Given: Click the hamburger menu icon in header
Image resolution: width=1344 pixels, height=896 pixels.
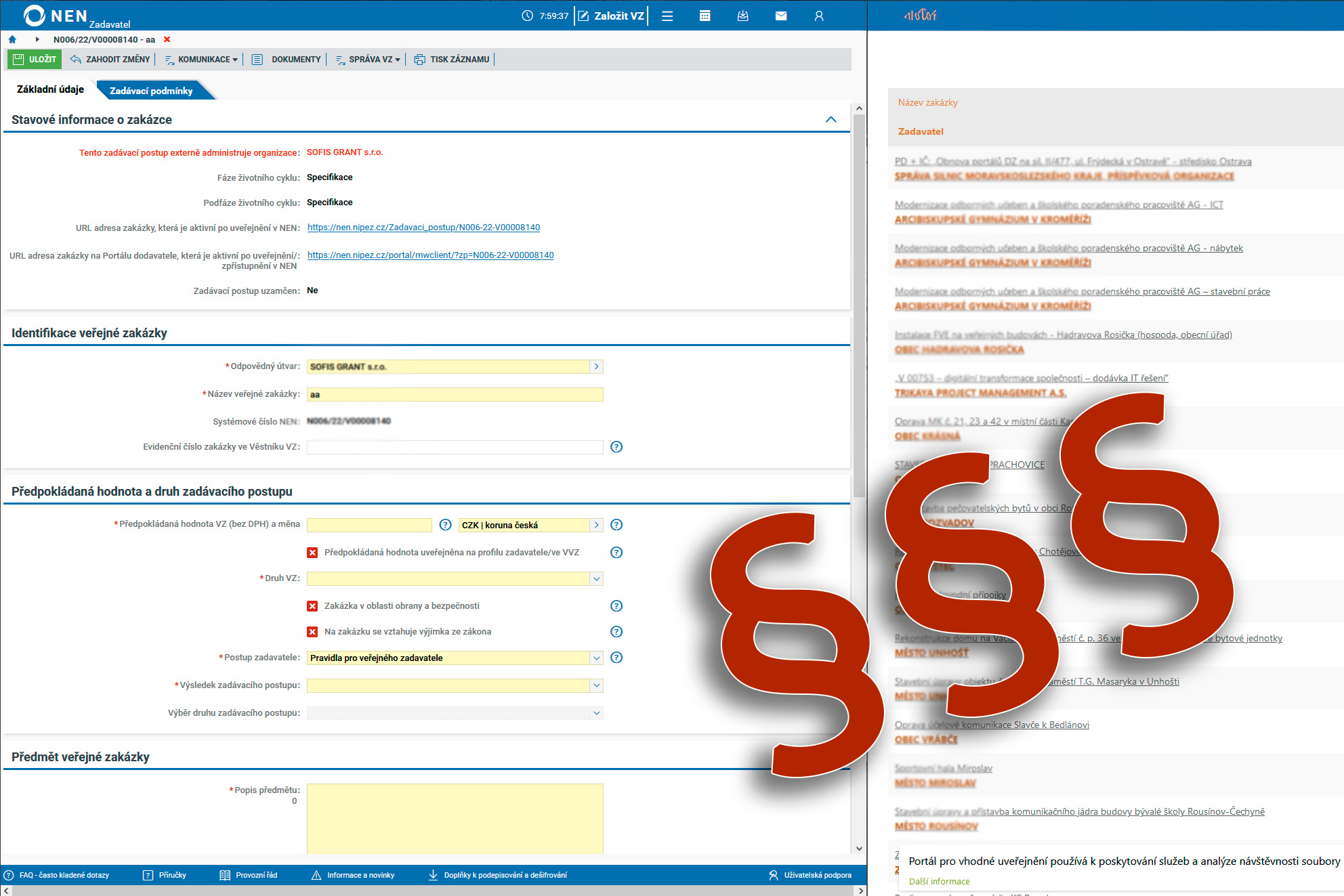Looking at the screenshot, I should 667,16.
